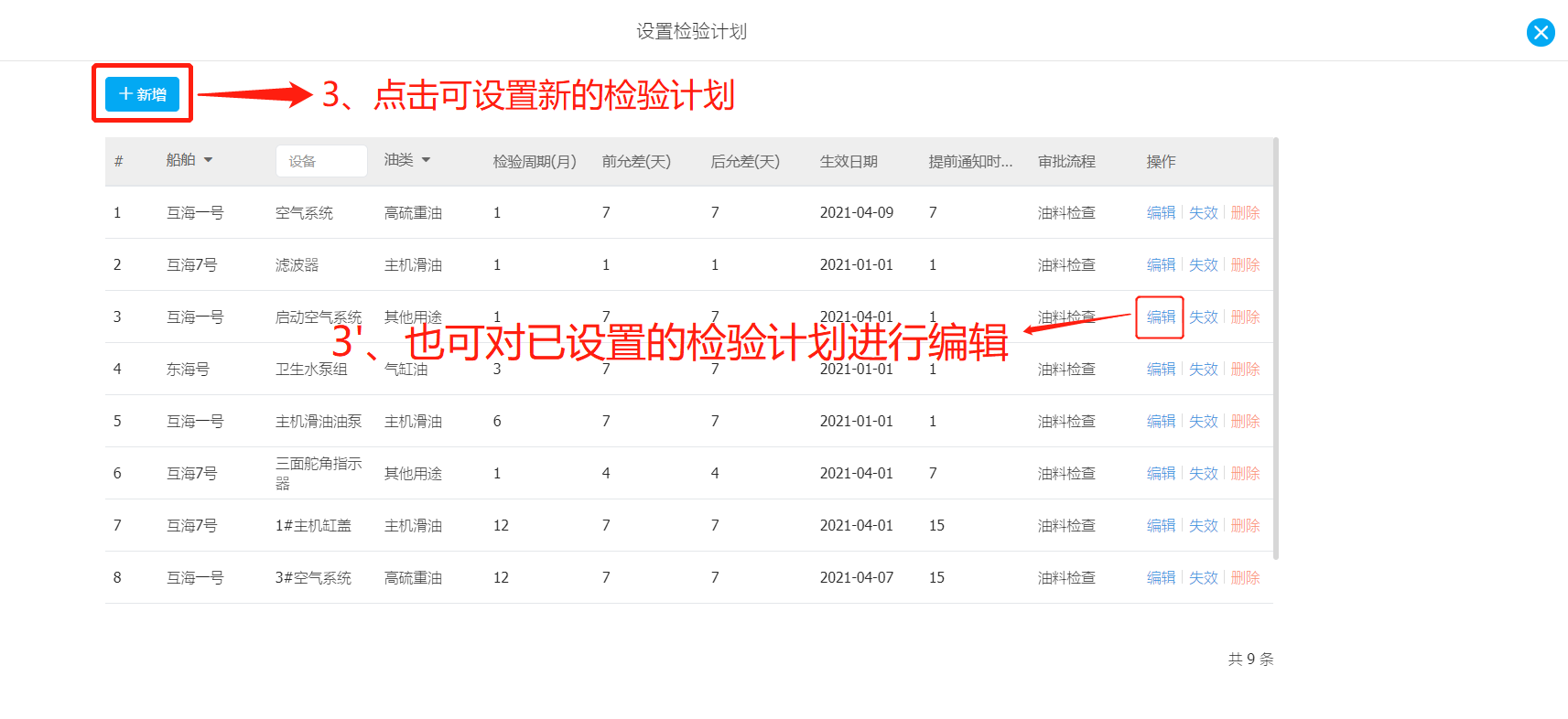Click the 设置检验计划 dialog title

pyautogui.click(x=692, y=31)
